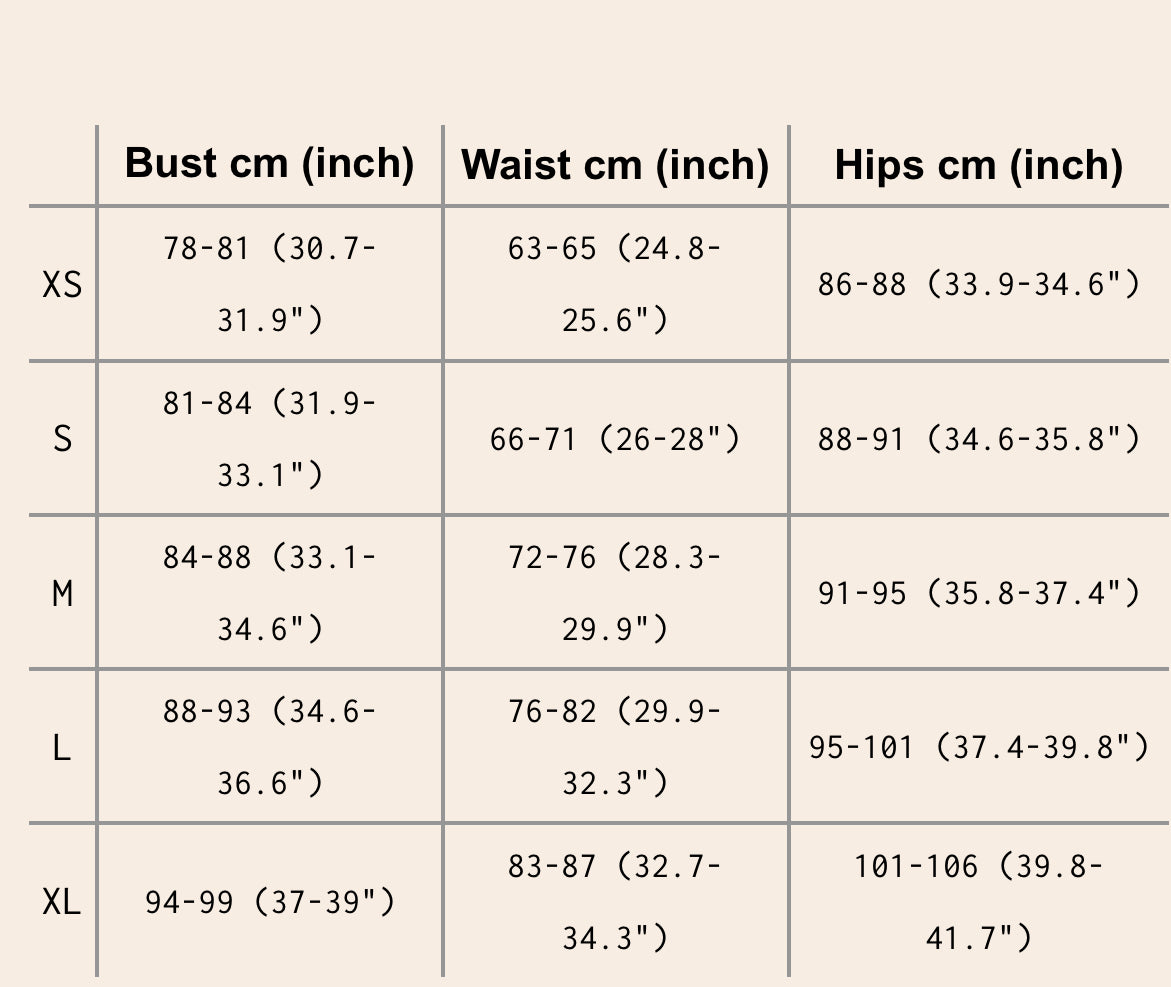Click the XS hips cell 86-88
The height and width of the screenshot is (987, 1171).
(x=978, y=285)
